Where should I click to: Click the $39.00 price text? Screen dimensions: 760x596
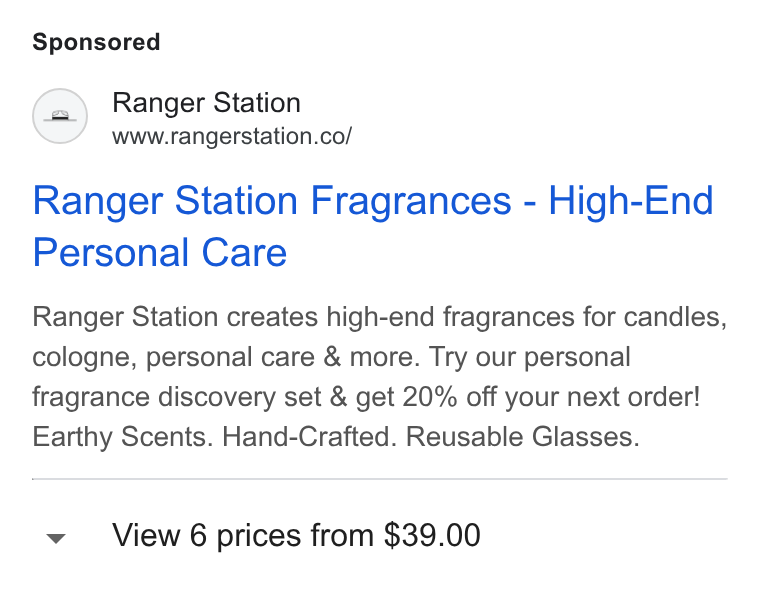[x=432, y=535]
